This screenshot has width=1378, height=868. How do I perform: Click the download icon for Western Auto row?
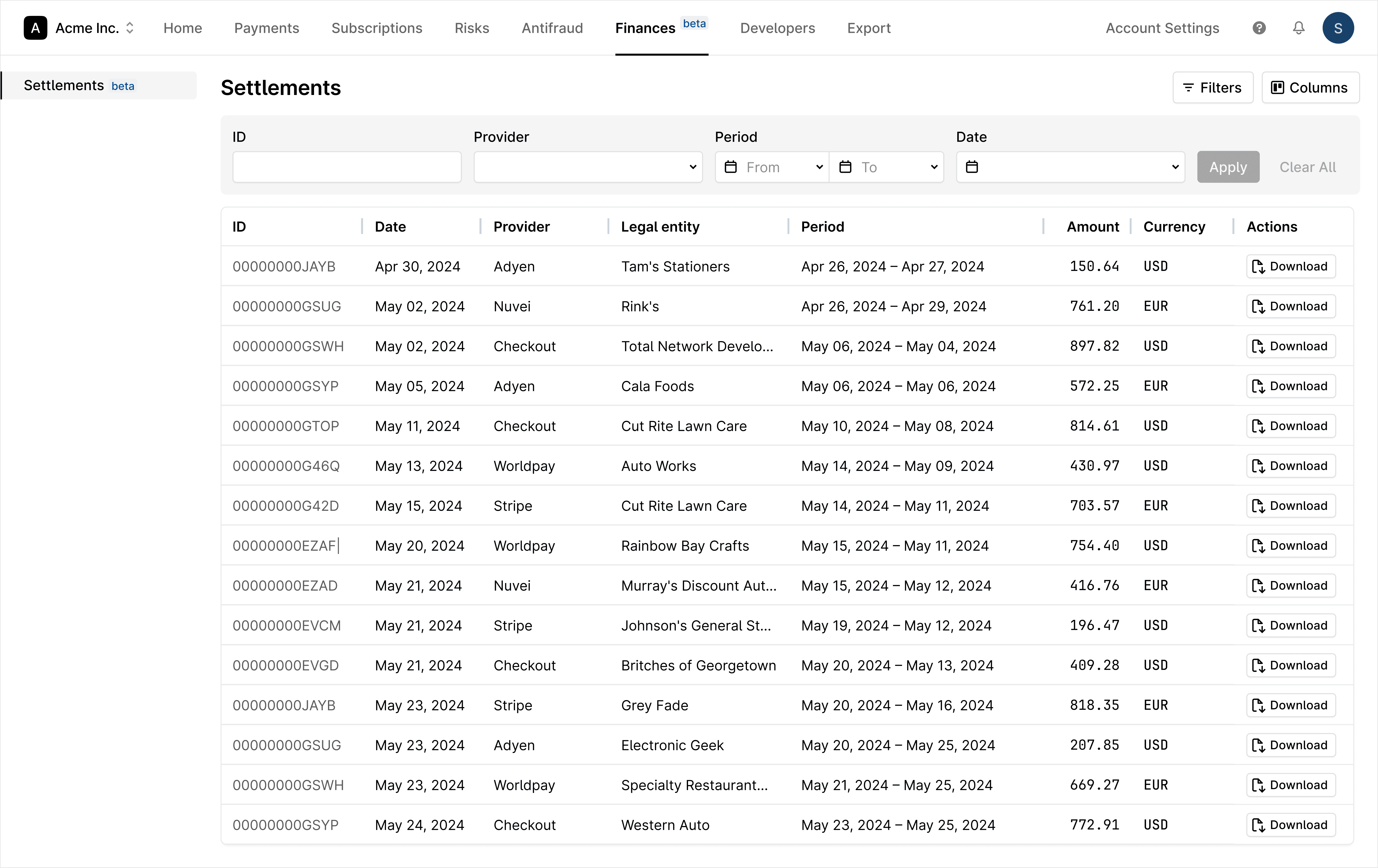[x=1259, y=824]
